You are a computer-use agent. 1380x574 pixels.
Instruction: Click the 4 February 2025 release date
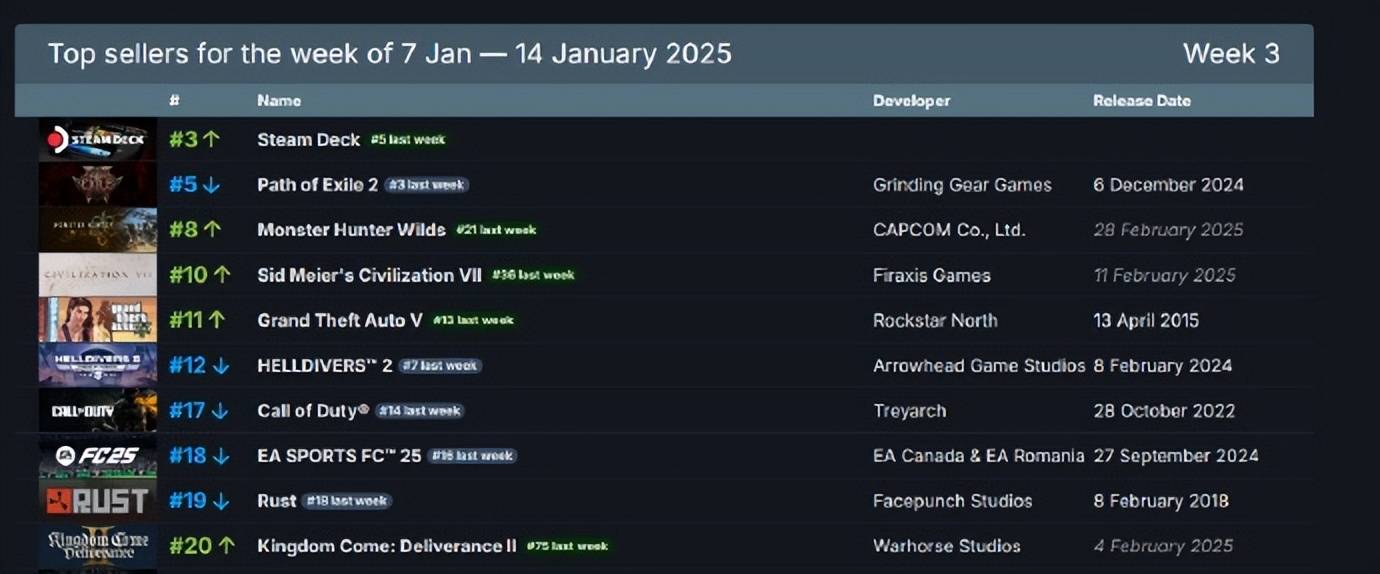coord(1163,546)
